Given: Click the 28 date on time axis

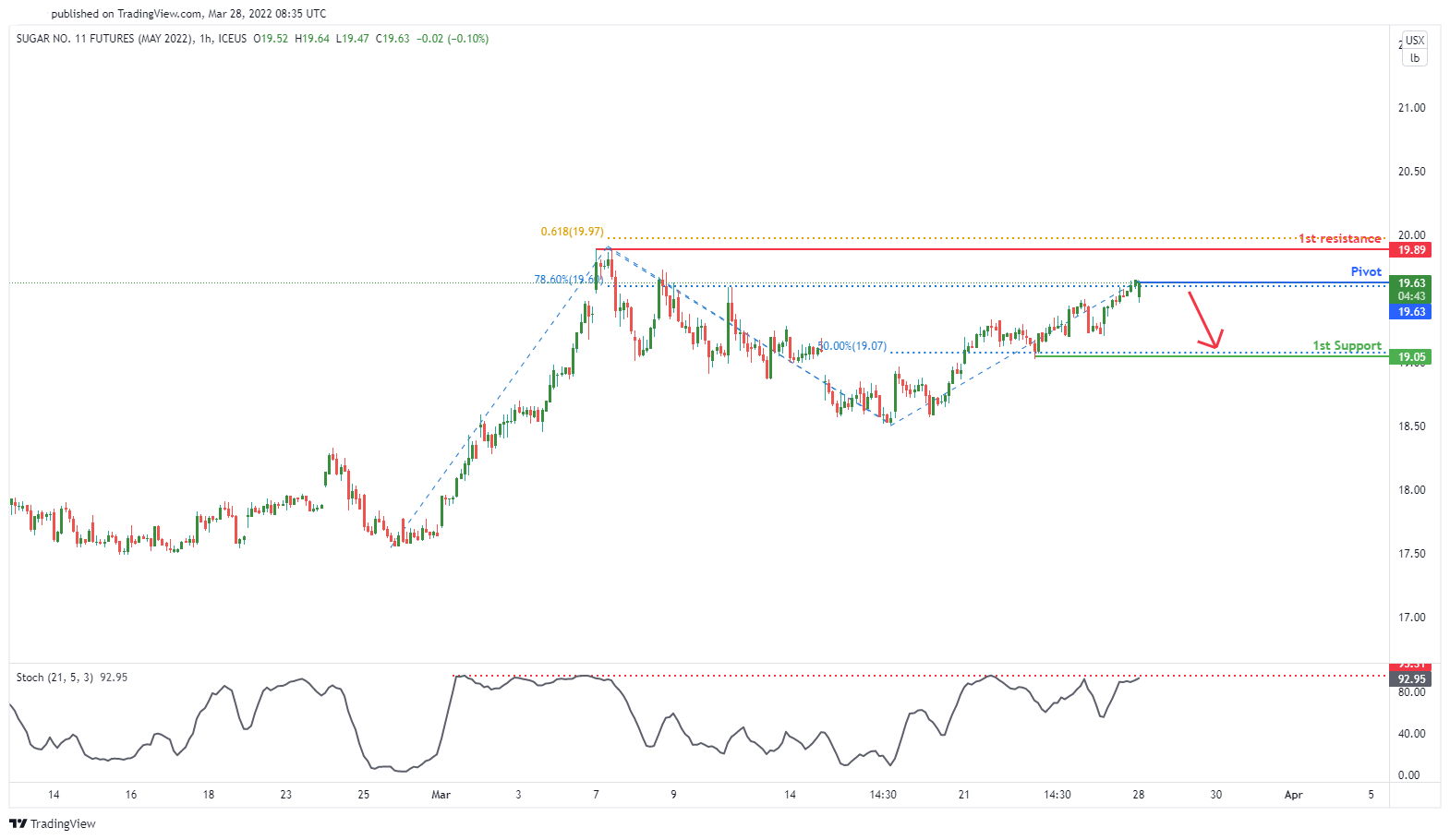Looking at the screenshot, I should pyautogui.click(x=1138, y=795).
